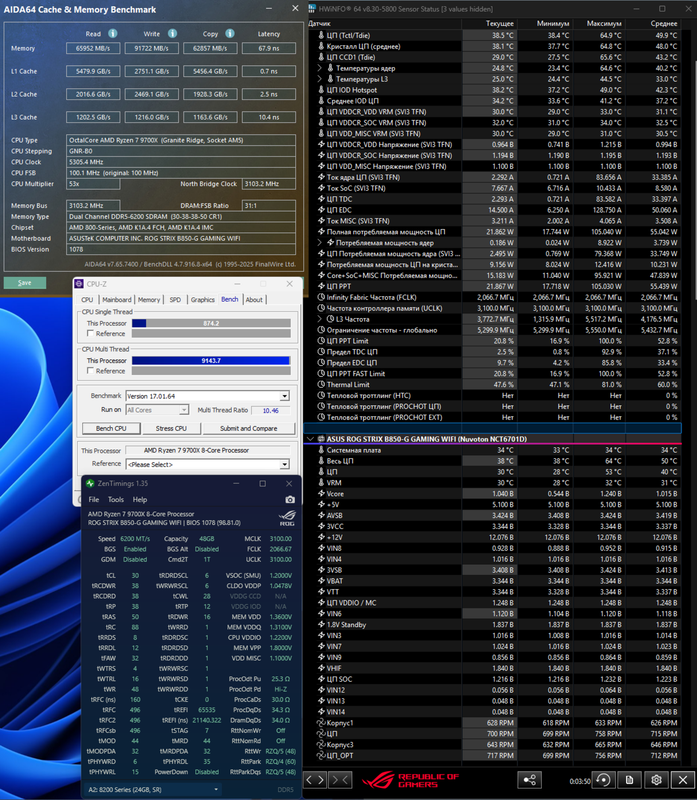Image resolution: width=697 pixels, height=800 pixels.
Task: Click the Multi Thread Ratio 10.46 field
Action: 270,410
